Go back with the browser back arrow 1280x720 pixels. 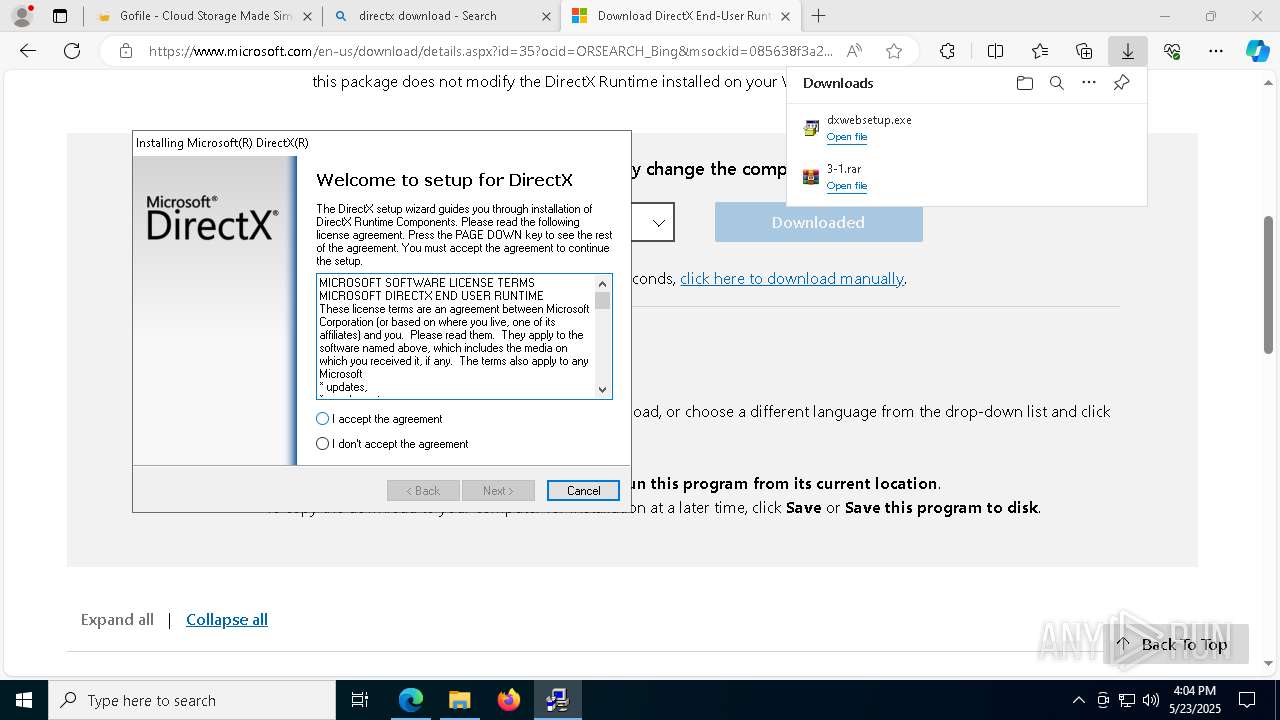coord(28,51)
